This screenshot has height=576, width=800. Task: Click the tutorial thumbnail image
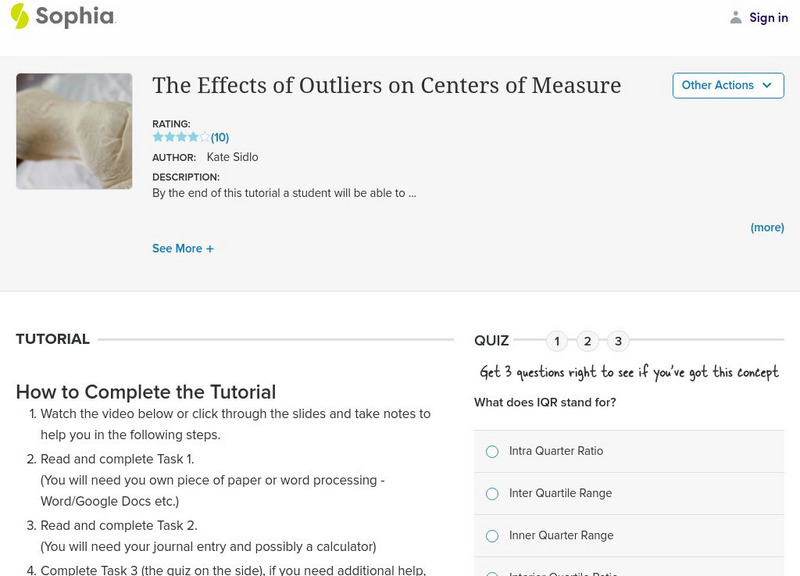pyautogui.click(x=74, y=131)
